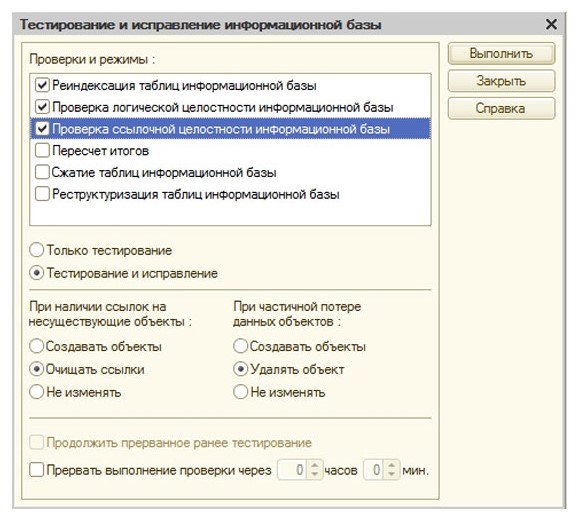The width and height of the screenshot is (580, 522).
Task: Uncheck Проверка логической целостности checkbox
Action: 42,107
